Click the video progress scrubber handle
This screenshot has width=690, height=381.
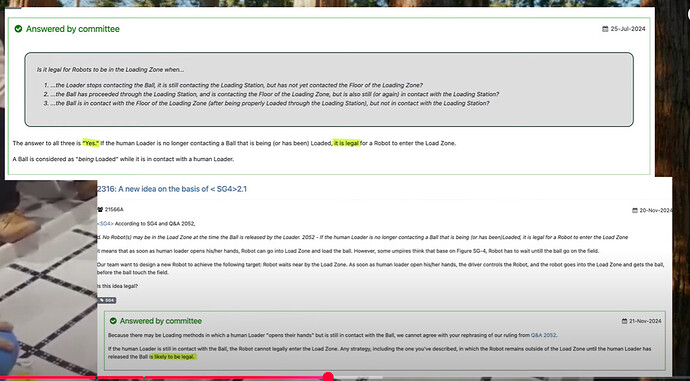pyautogui.click(x=328, y=377)
